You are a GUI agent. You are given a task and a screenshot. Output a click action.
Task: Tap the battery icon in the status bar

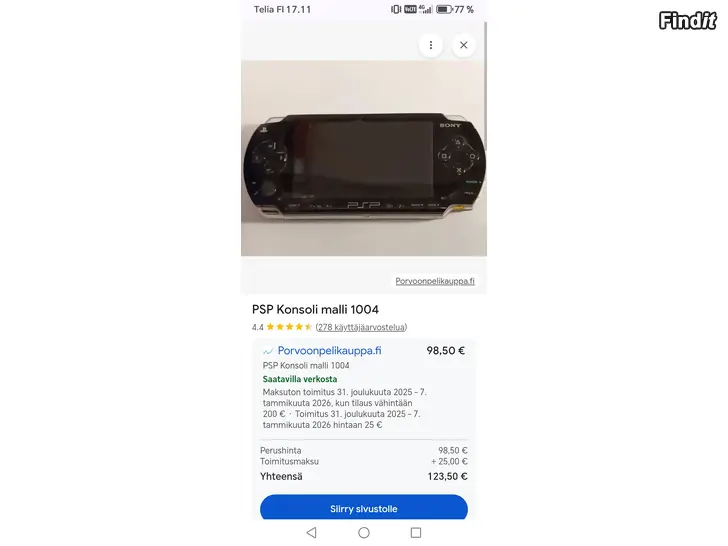coord(444,9)
